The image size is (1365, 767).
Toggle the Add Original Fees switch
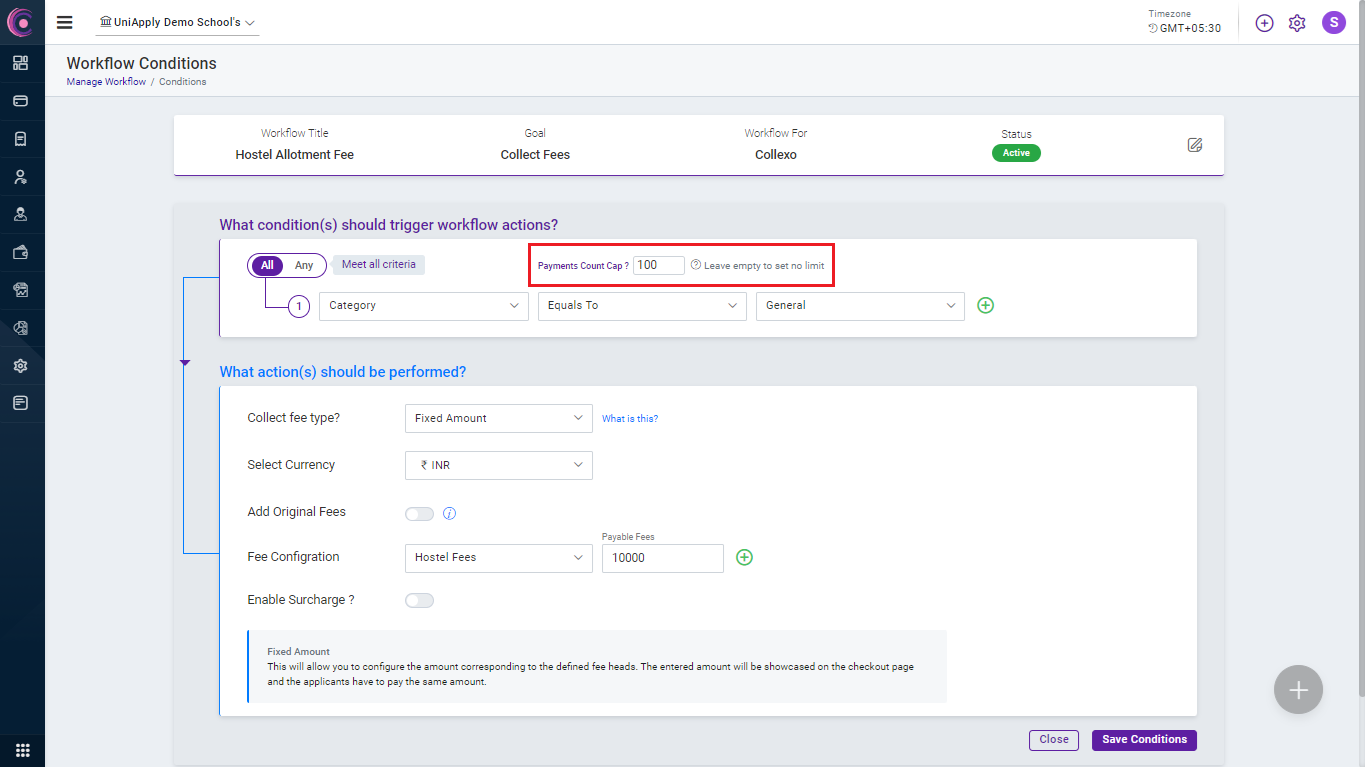[420, 514]
